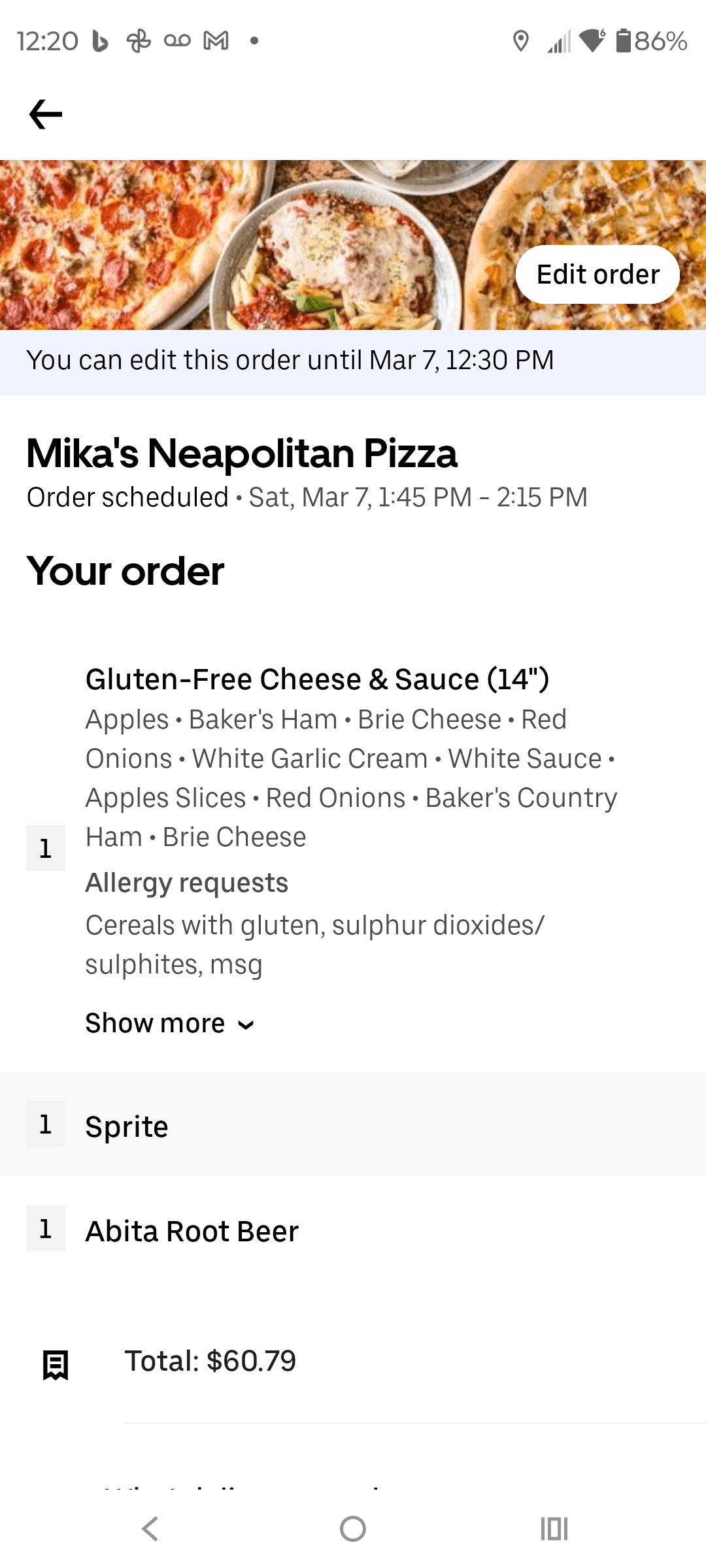The image size is (706, 1568).
Task: Tap the back arrow icon
Action: 46,114
